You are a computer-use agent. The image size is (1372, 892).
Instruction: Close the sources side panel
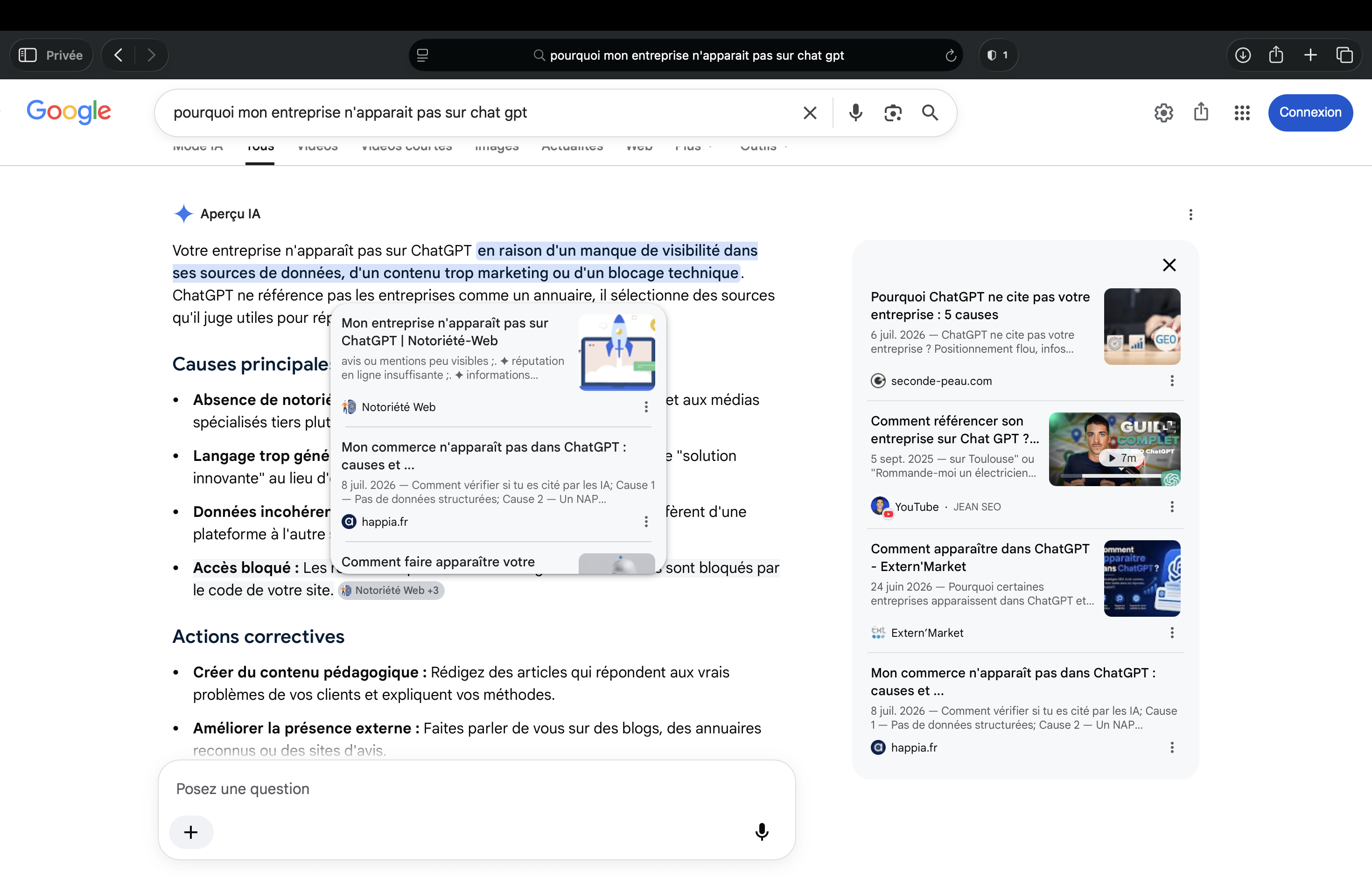coord(1169,265)
